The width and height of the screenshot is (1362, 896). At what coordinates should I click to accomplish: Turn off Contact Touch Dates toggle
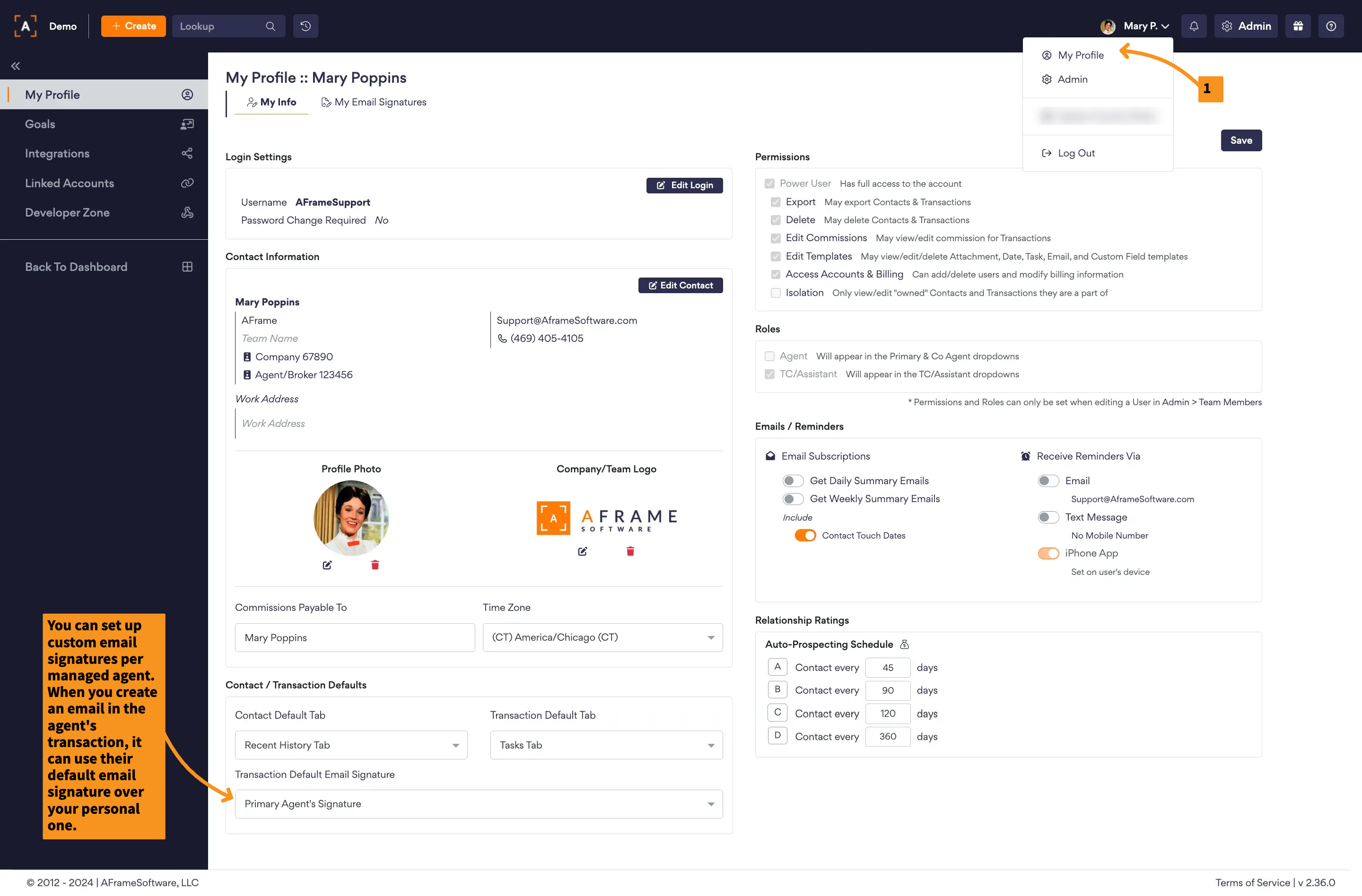(x=804, y=536)
